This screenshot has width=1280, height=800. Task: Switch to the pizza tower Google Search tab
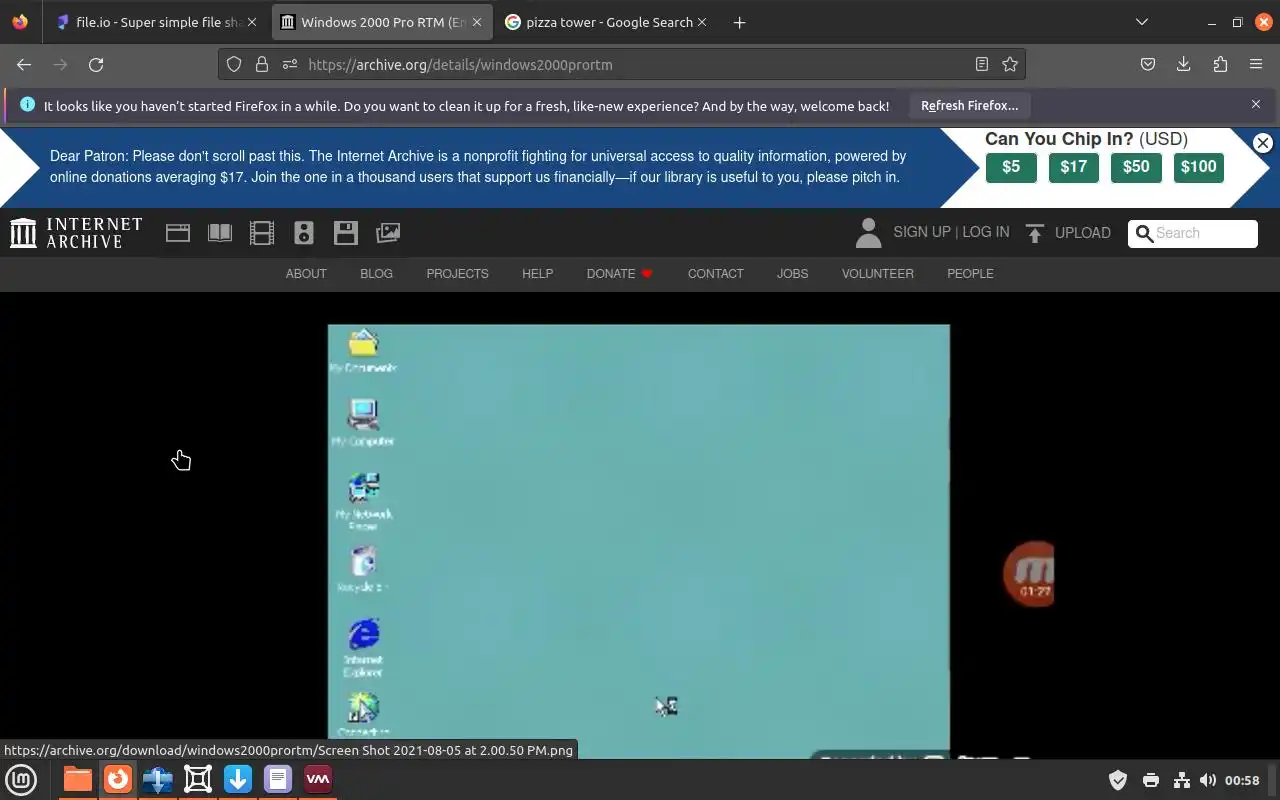[607, 22]
